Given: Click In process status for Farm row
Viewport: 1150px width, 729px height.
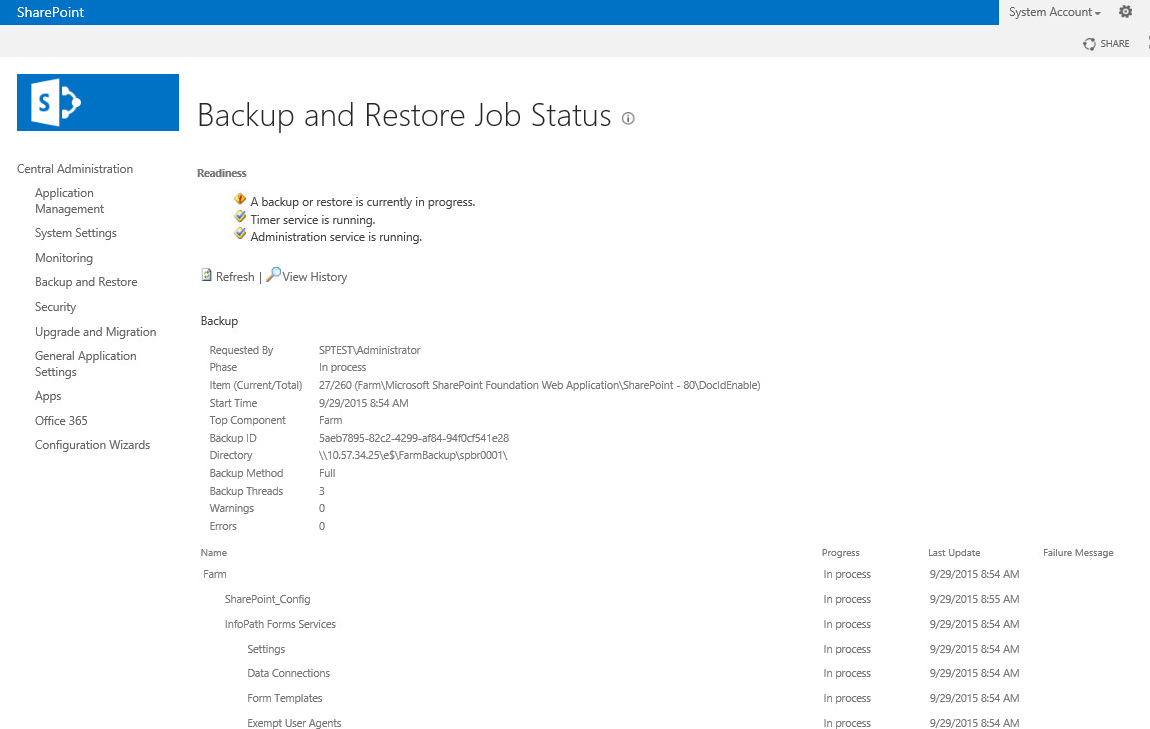Looking at the screenshot, I should pyautogui.click(x=847, y=574).
